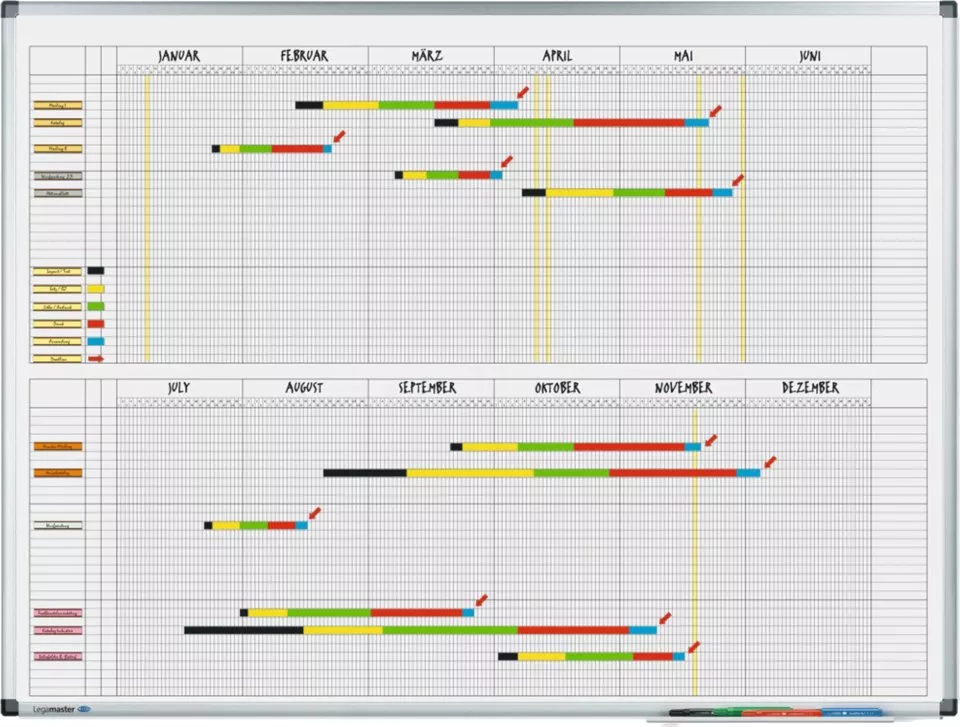Click the red arrow icon in the legend
This screenshot has width=960, height=727.
[96, 358]
